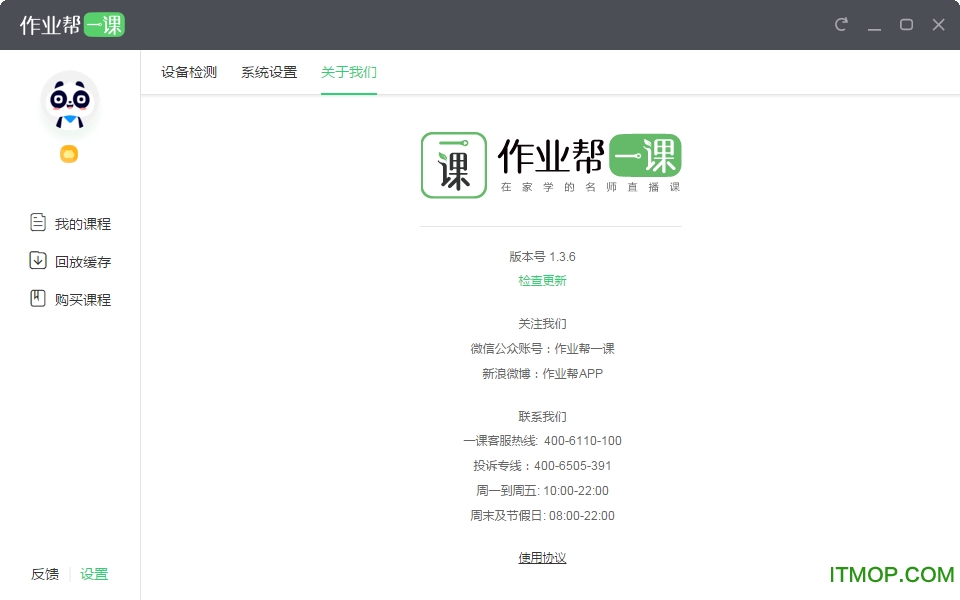Click 设置 at the bottom left
The width and height of the screenshot is (960, 600).
(x=94, y=574)
